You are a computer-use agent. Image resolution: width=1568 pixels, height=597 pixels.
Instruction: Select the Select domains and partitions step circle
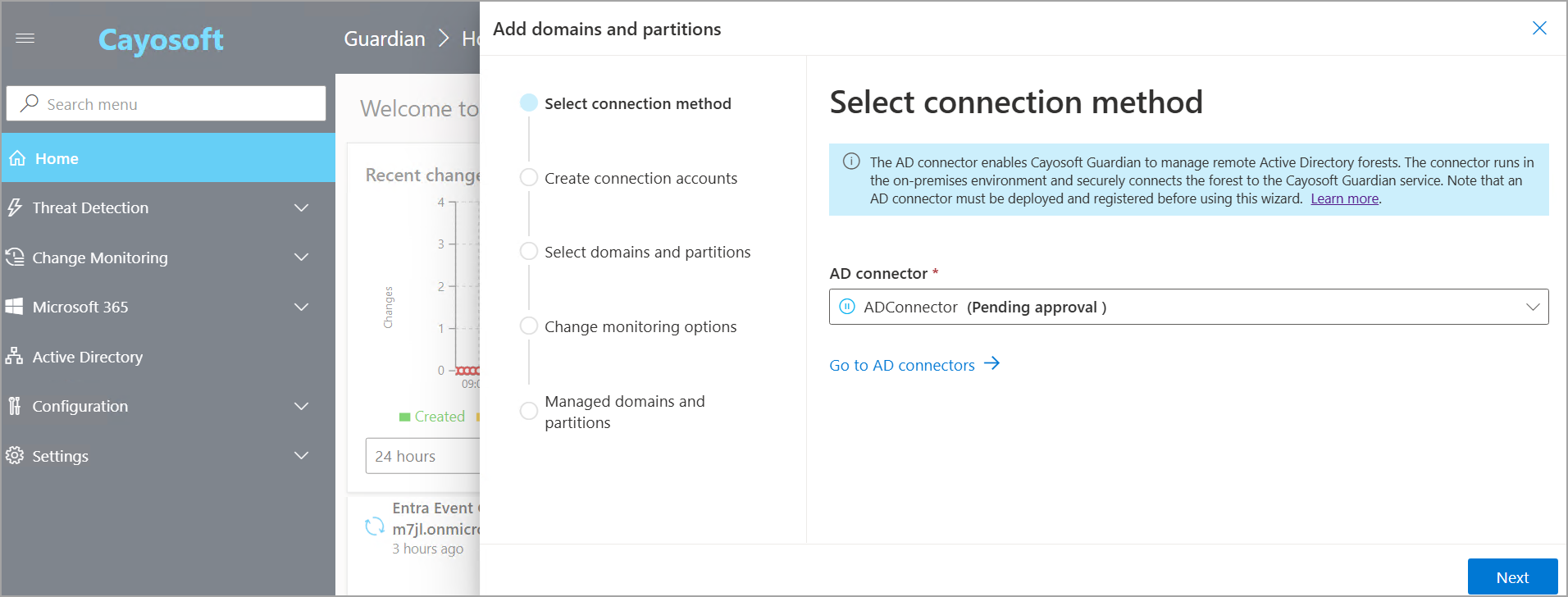(529, 252)
